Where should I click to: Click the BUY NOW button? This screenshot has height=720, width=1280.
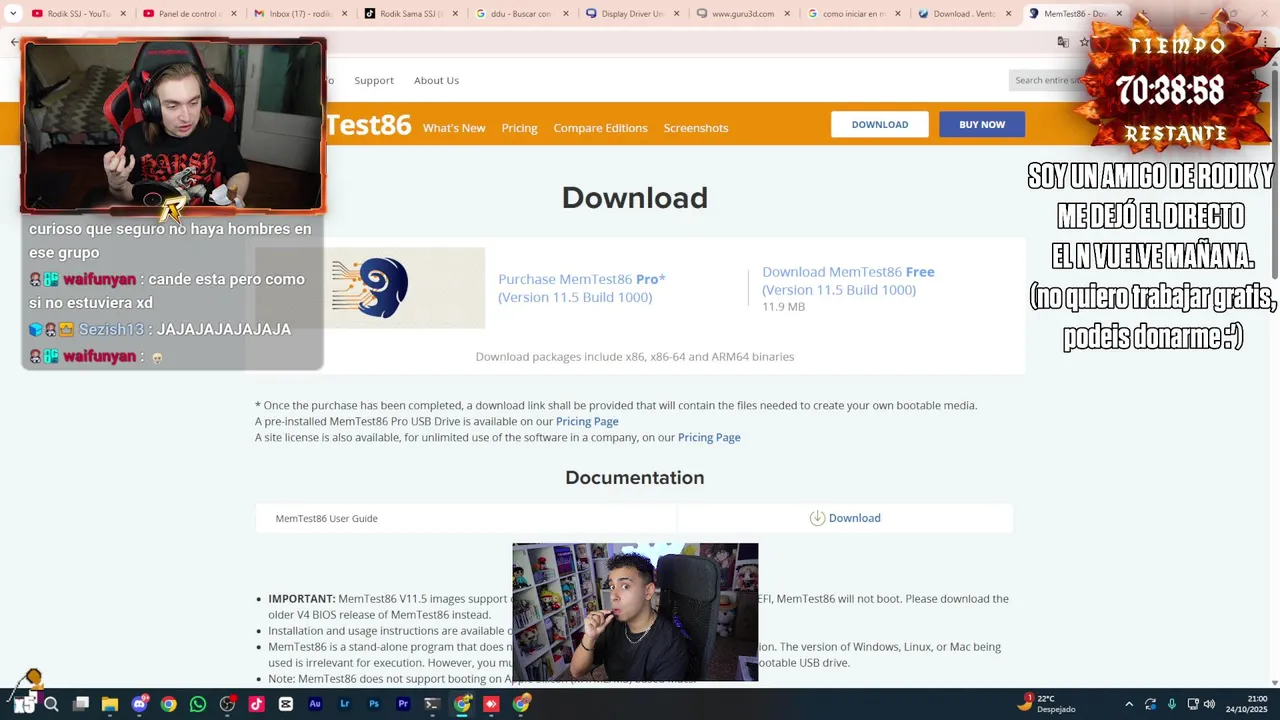982,124
